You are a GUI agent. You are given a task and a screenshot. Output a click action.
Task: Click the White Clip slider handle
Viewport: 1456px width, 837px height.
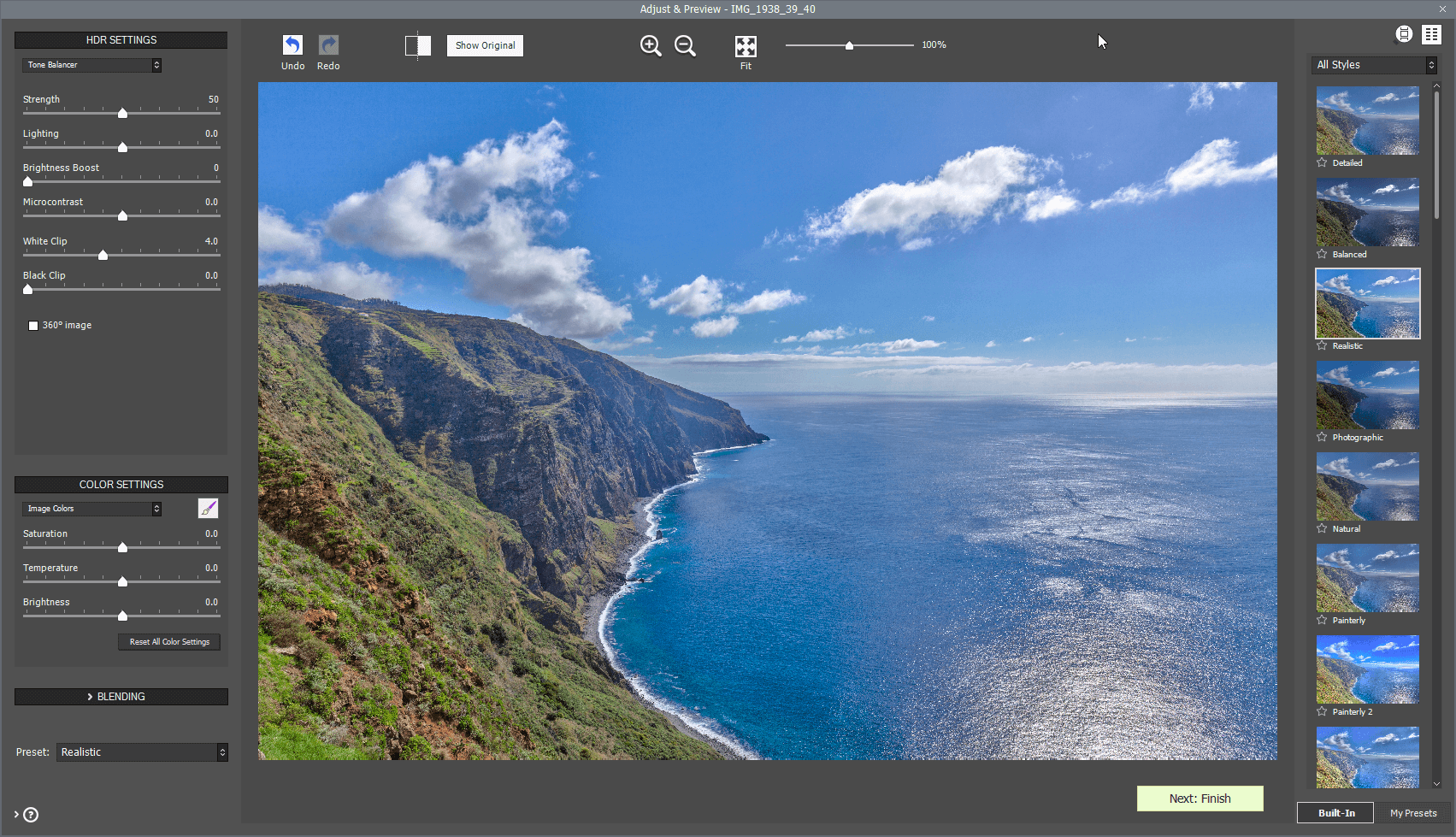[x=103, y=255]
